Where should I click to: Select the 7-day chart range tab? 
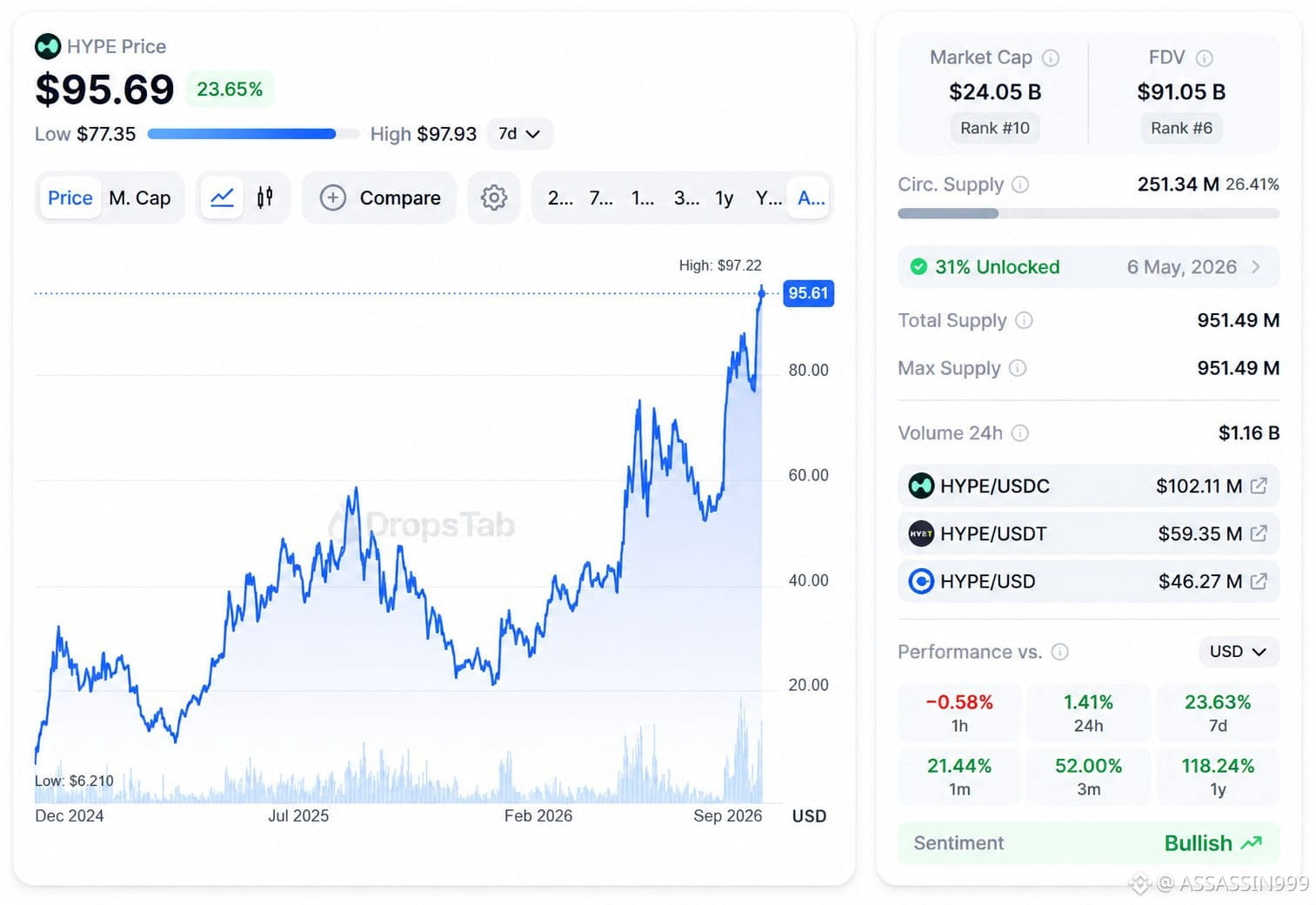coord(601,198)
